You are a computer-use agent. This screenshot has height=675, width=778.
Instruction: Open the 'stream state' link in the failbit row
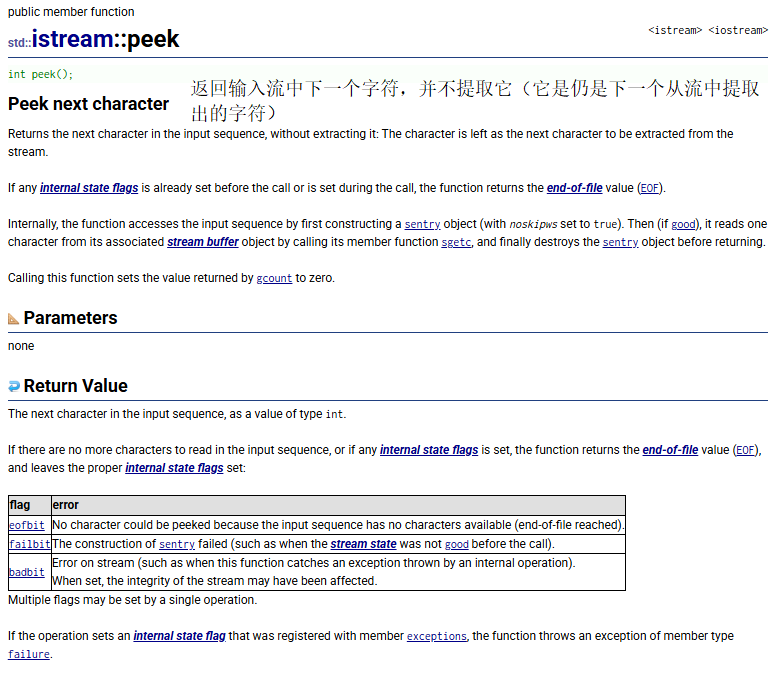click(363, 544)
